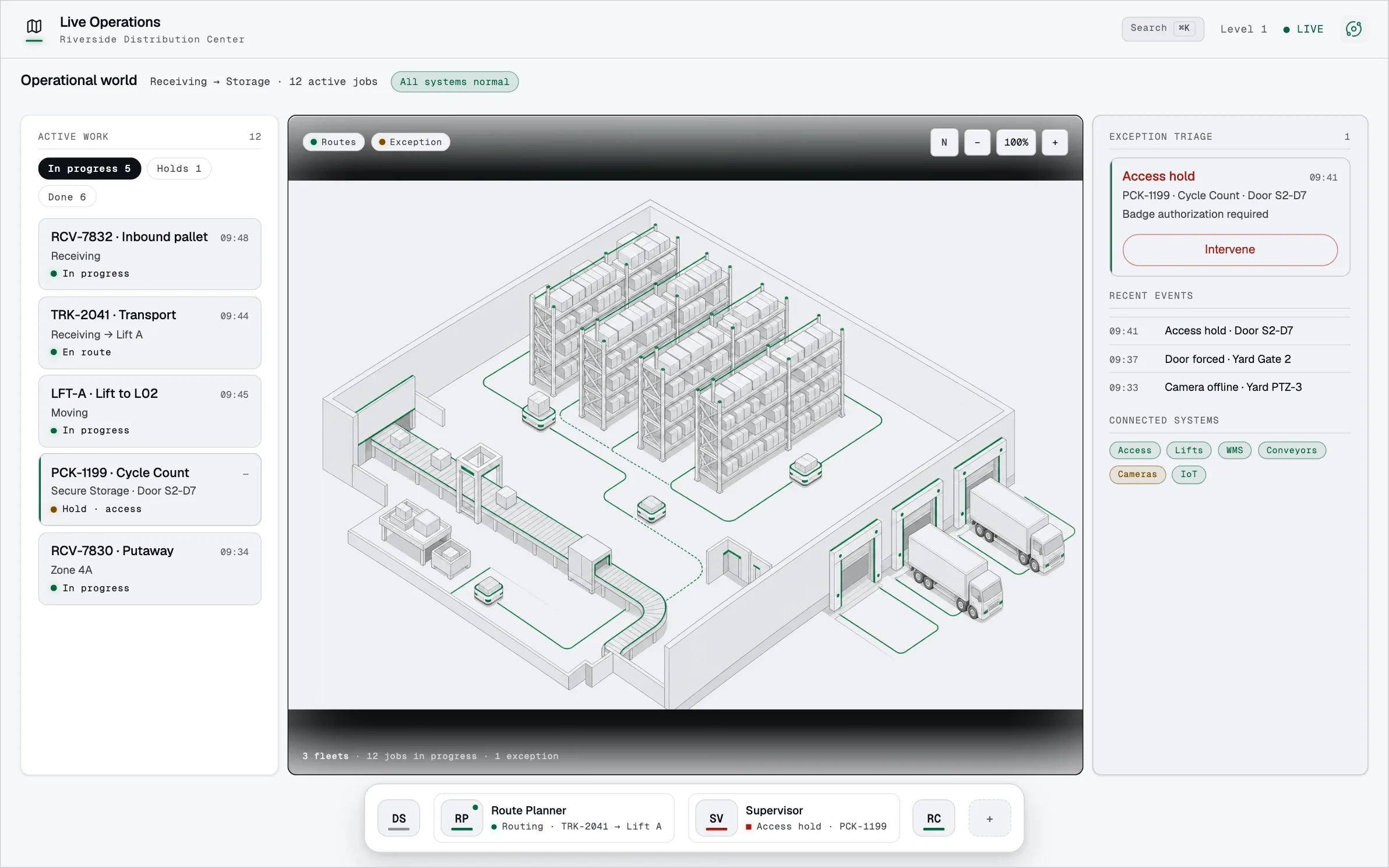
Task: Open Route Planner routing TRK-2041 status
Action: (x=576, y=826)
